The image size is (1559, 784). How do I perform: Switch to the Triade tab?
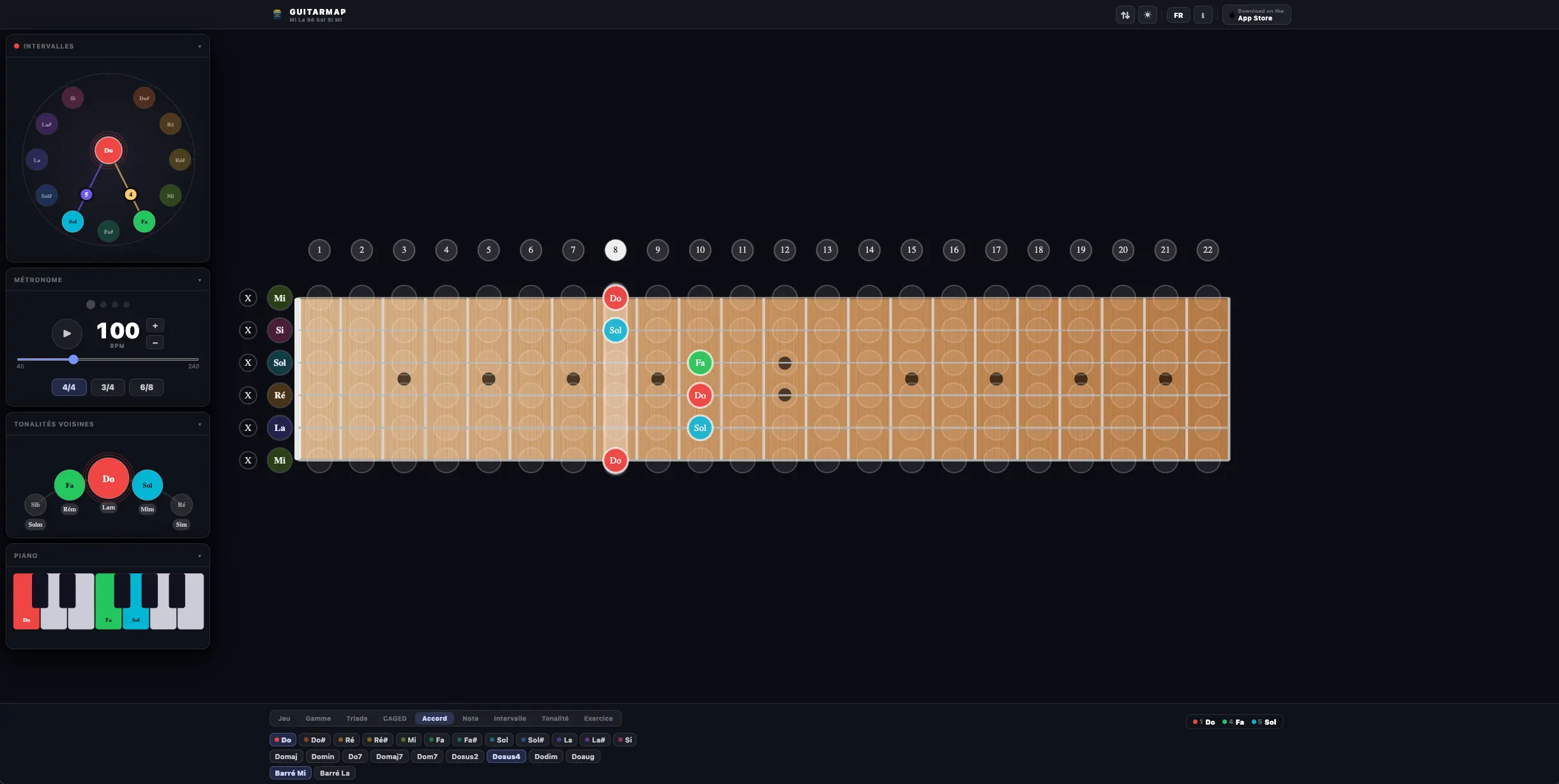pyautogui.click(x=357, y=718)
